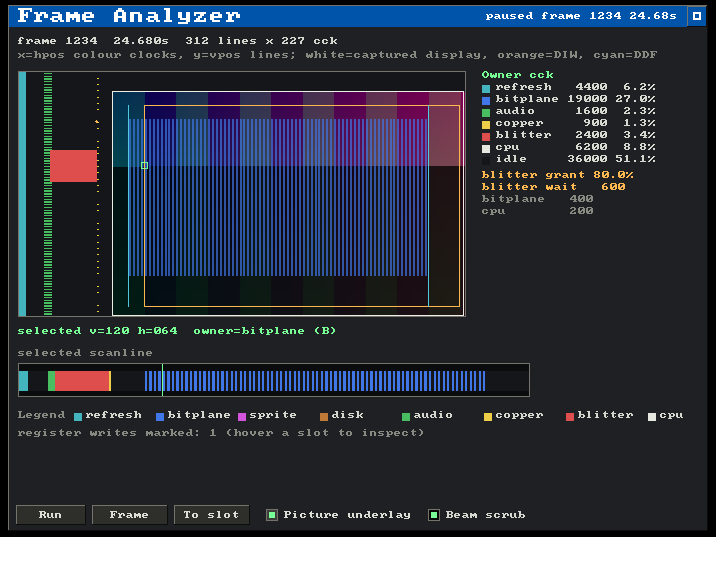Click the 'refresh 4400 6.2%' row
The height and width of the screenshot is (581, 716).
pos(569,87)
